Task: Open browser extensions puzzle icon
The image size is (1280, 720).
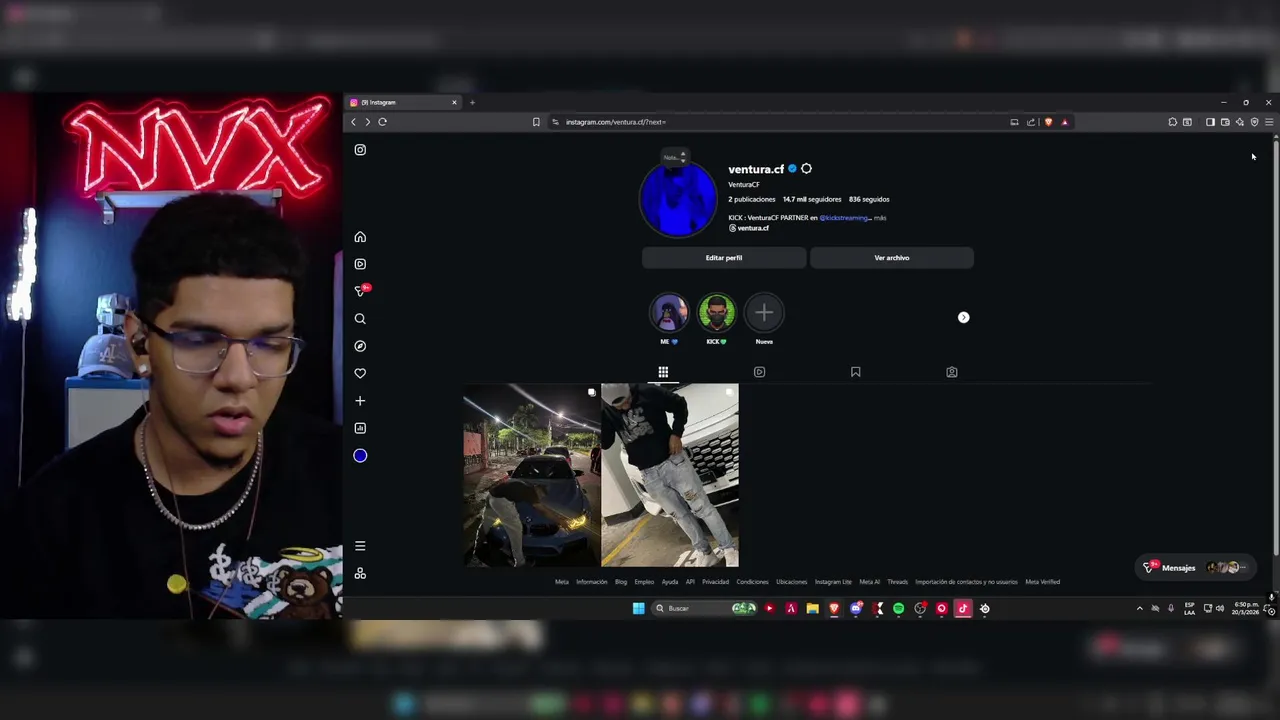Action: point(1172,122)
